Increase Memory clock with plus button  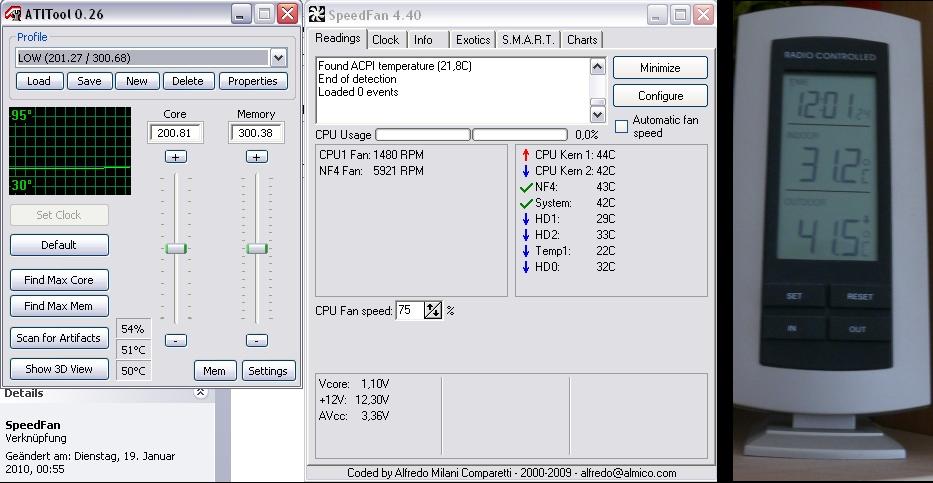click(256, 156)
